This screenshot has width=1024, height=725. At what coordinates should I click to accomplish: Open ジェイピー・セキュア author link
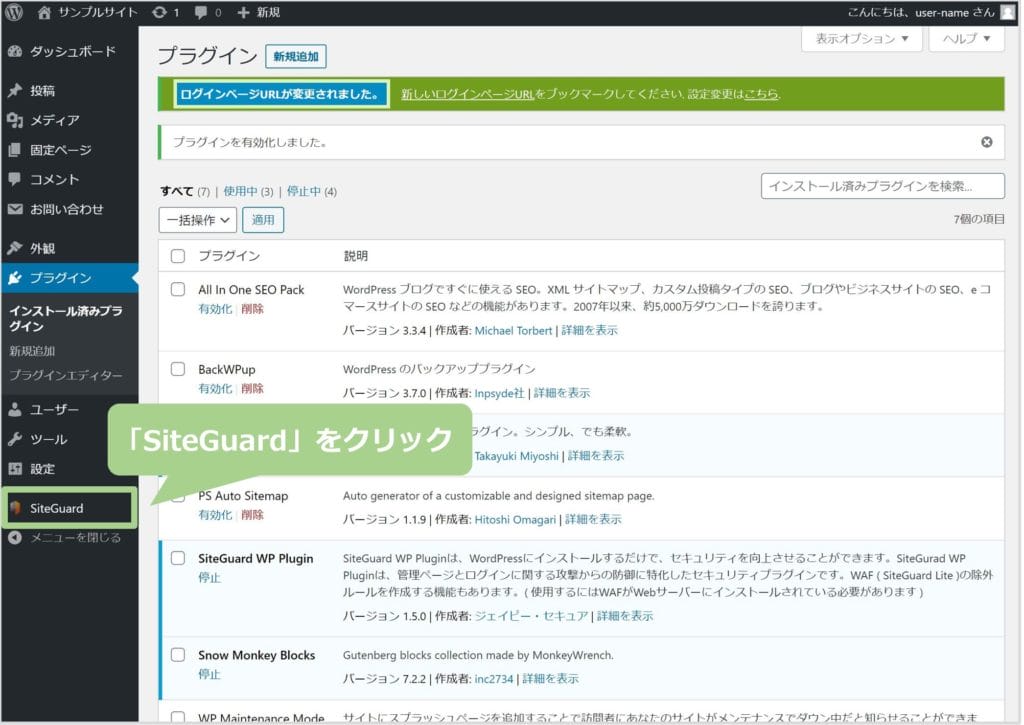point(531,616)
